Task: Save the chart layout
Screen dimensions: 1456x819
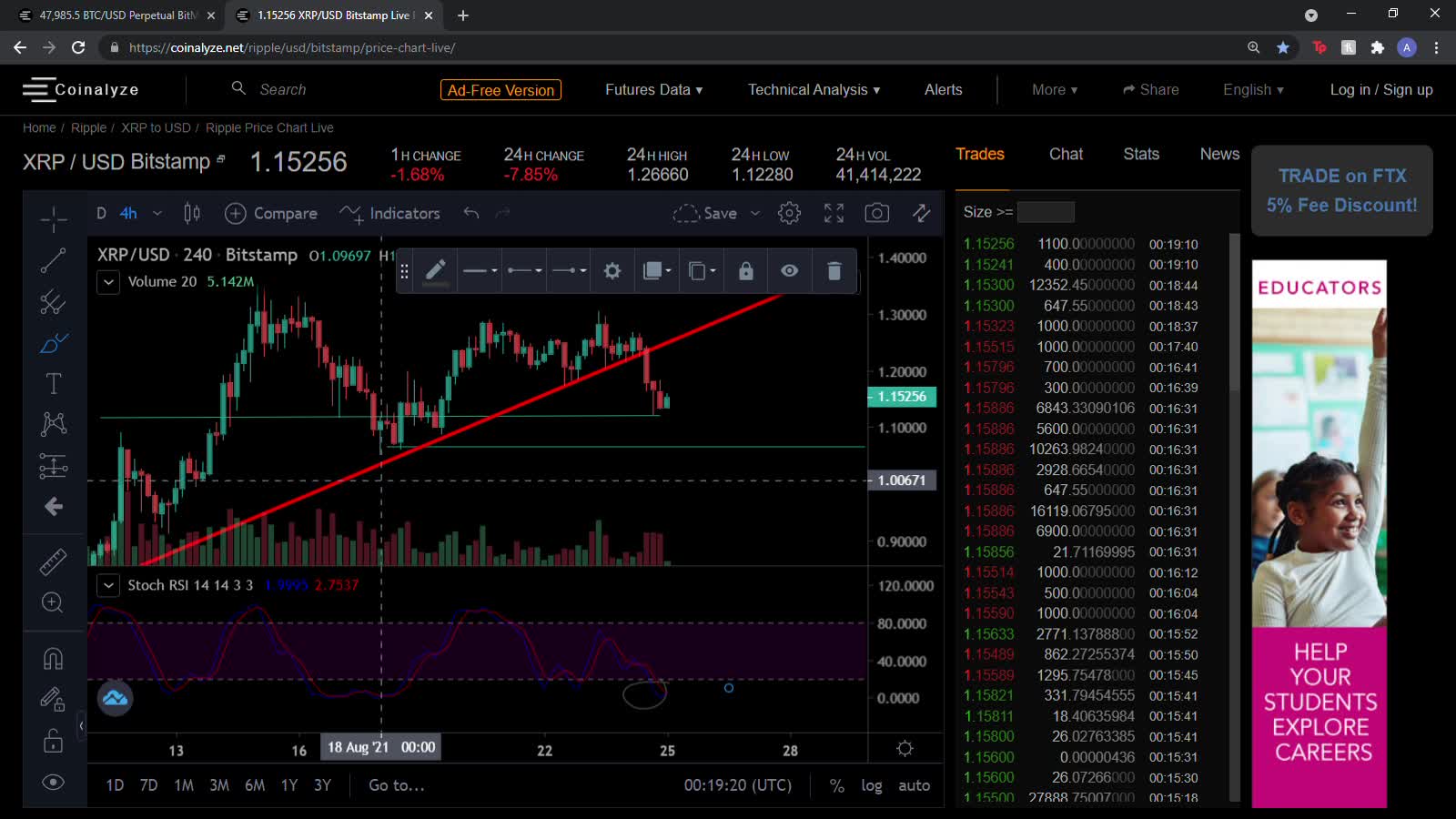Action: pyautogui.click(x=705, y=213)
